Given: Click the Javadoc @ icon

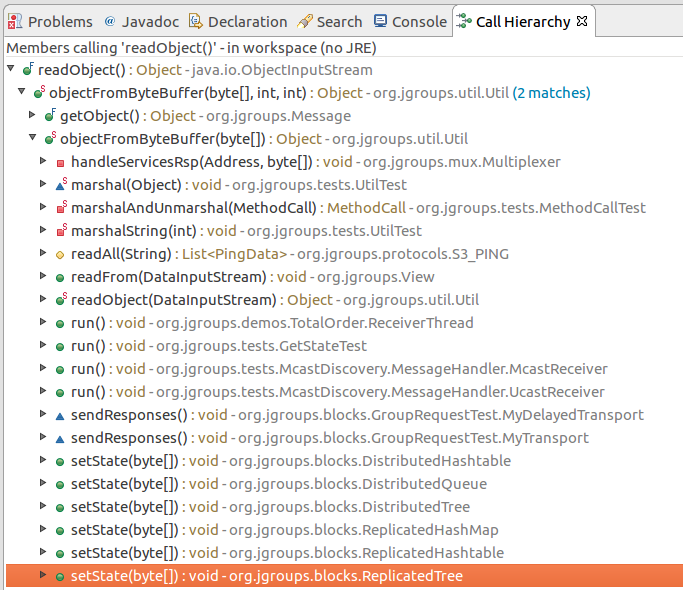Looking at the screenshot, I should [x=110, y=21].
